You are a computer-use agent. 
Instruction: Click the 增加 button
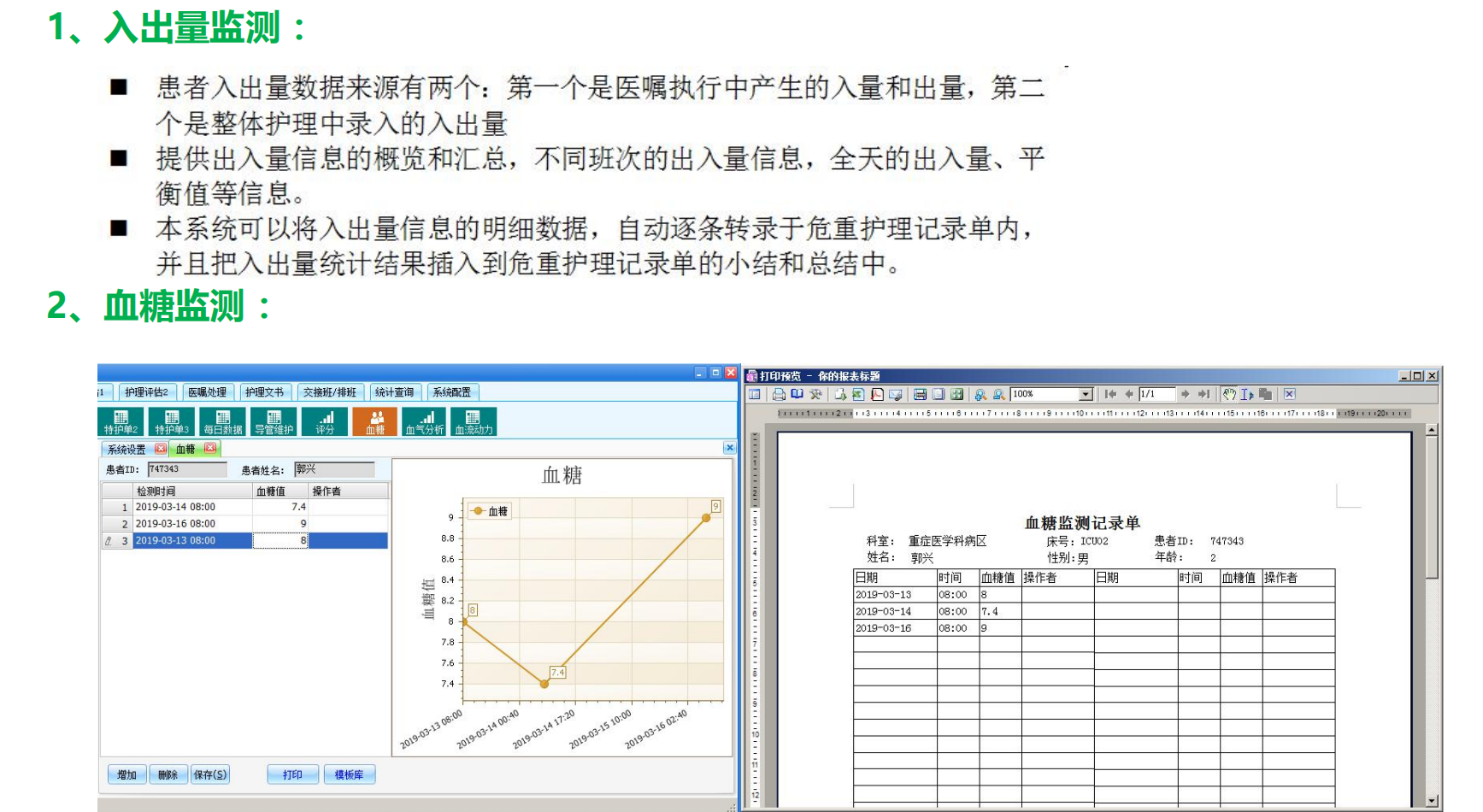point(127,774)
